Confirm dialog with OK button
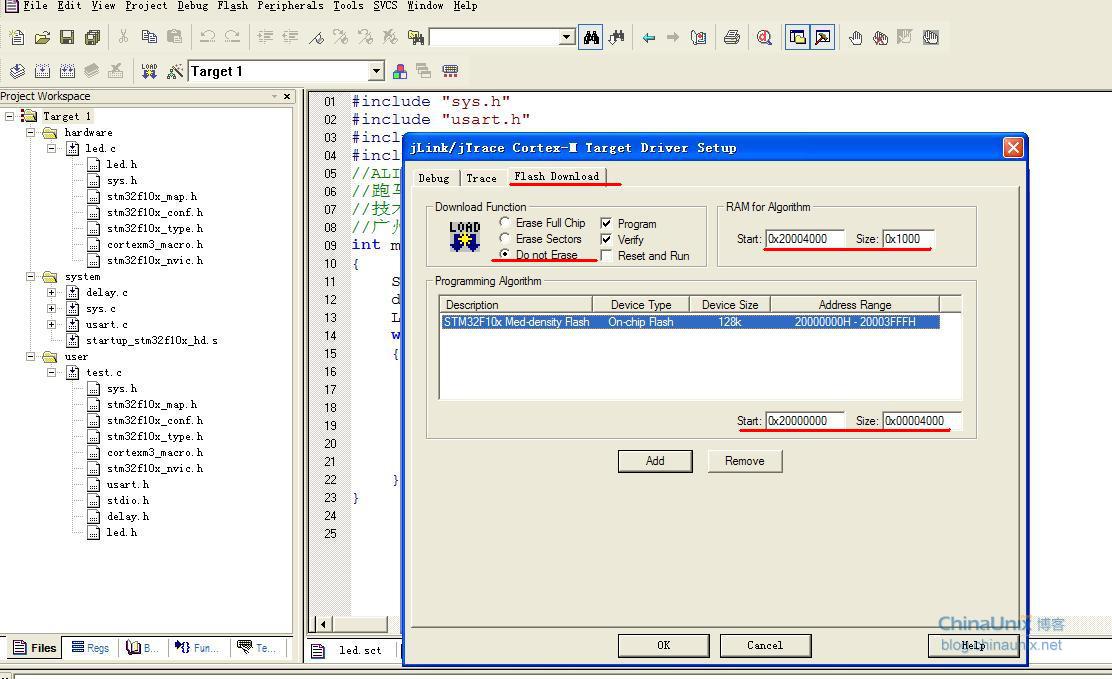This screenshot has height=679, width=1112. (x=663, y=646)
